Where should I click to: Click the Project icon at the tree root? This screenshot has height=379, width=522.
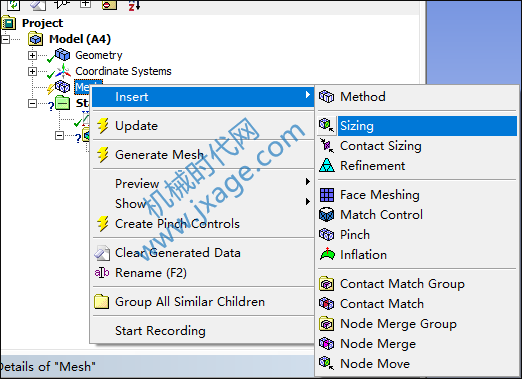pos(9,23)
